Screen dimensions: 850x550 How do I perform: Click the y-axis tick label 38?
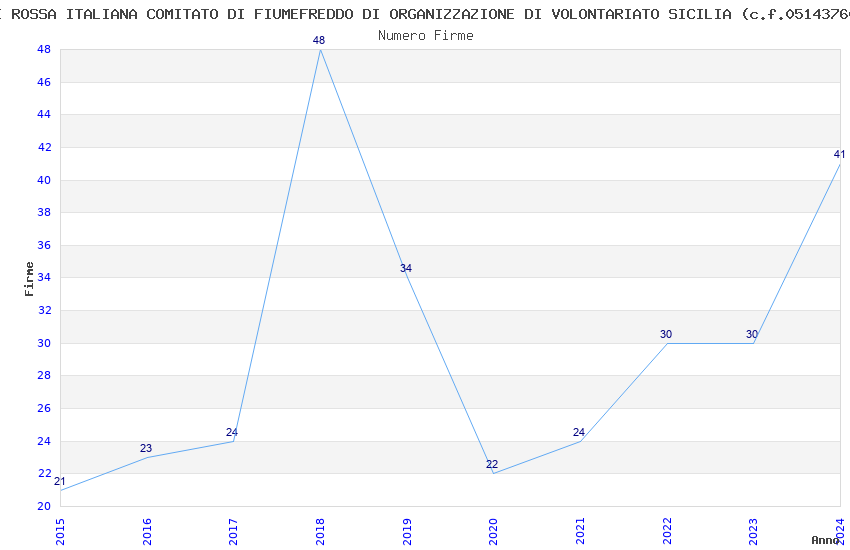coord(44,212)
